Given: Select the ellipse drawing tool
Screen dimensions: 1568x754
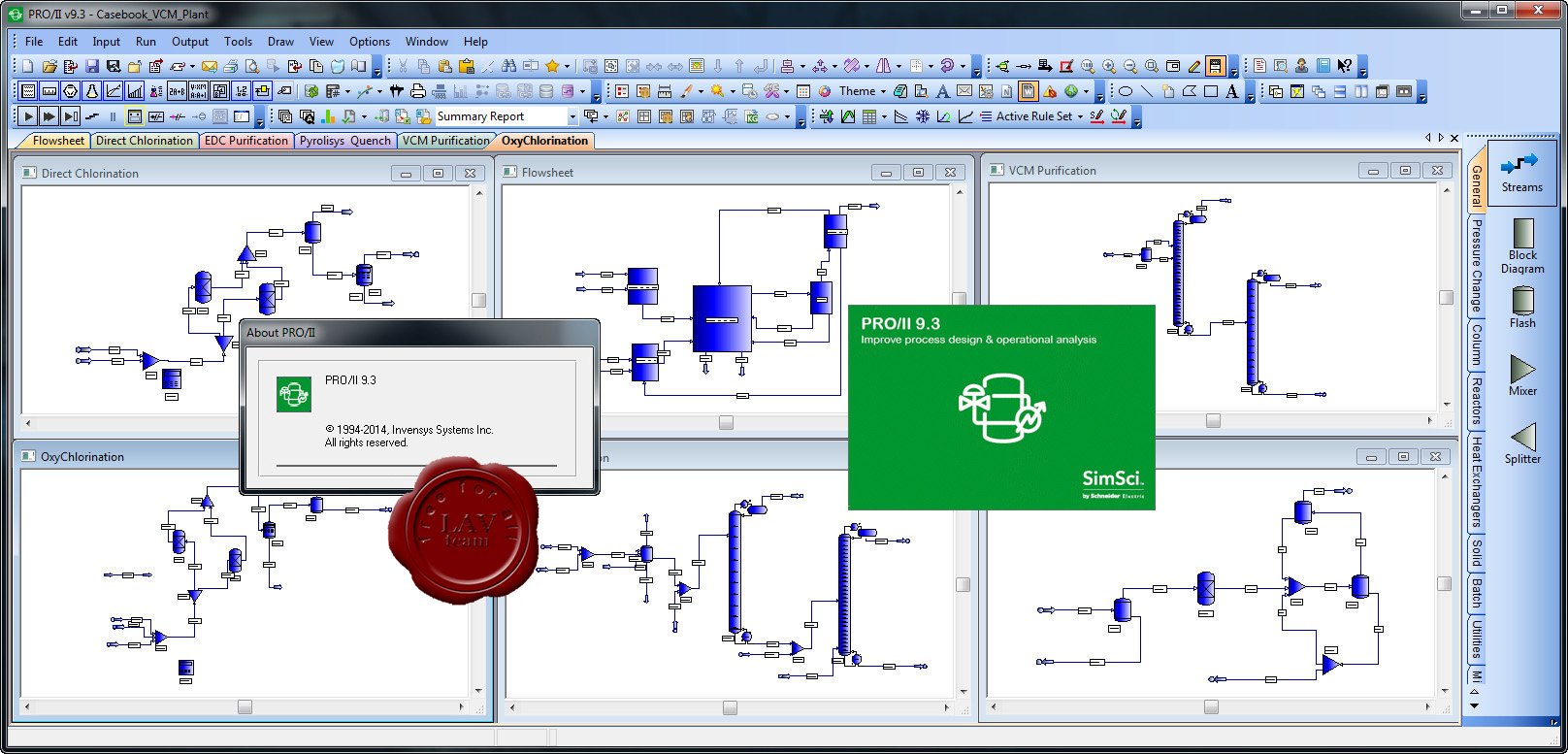Looking at the screenshot, I should 1125,91.
